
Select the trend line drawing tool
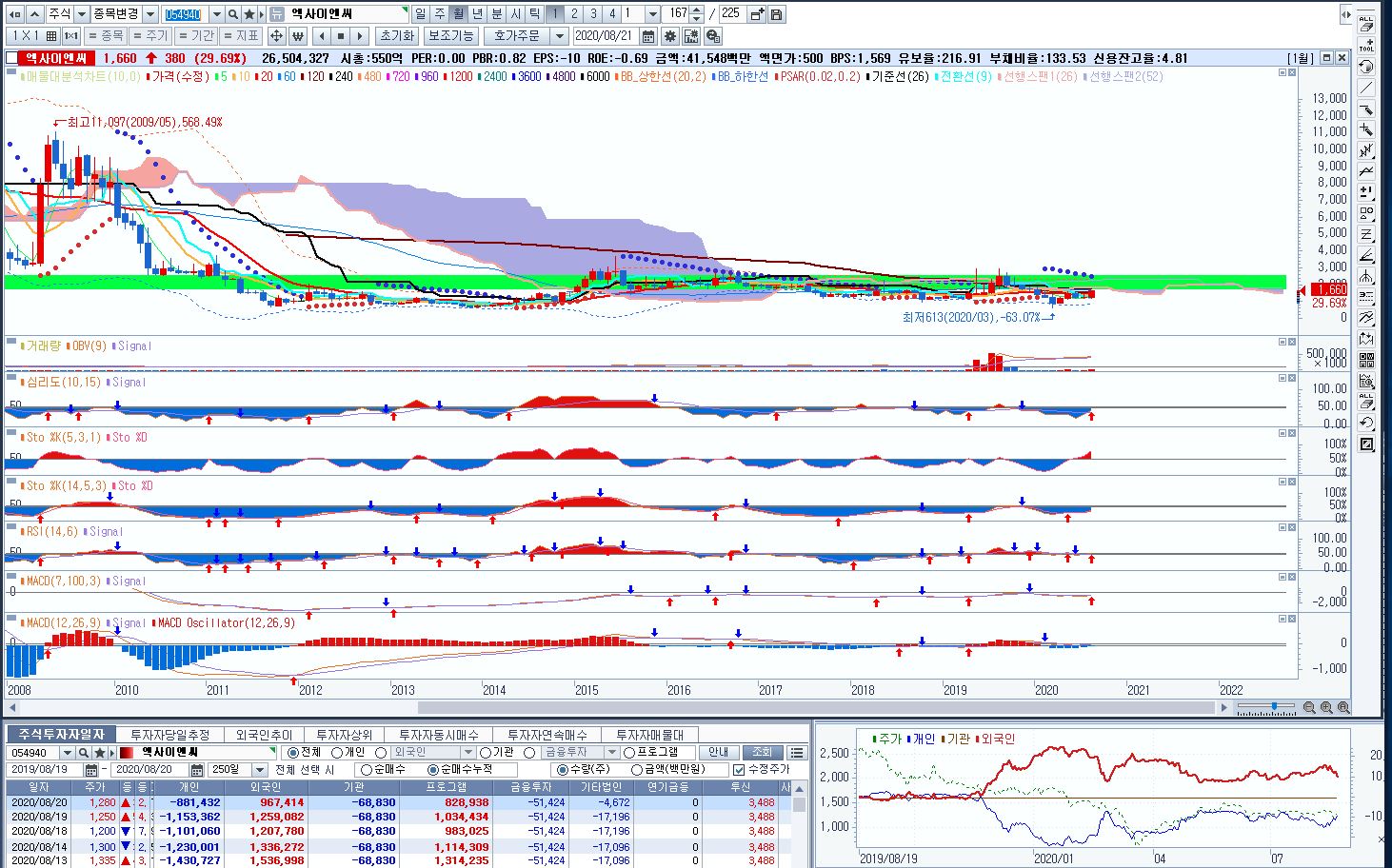tap(1366, 88)
